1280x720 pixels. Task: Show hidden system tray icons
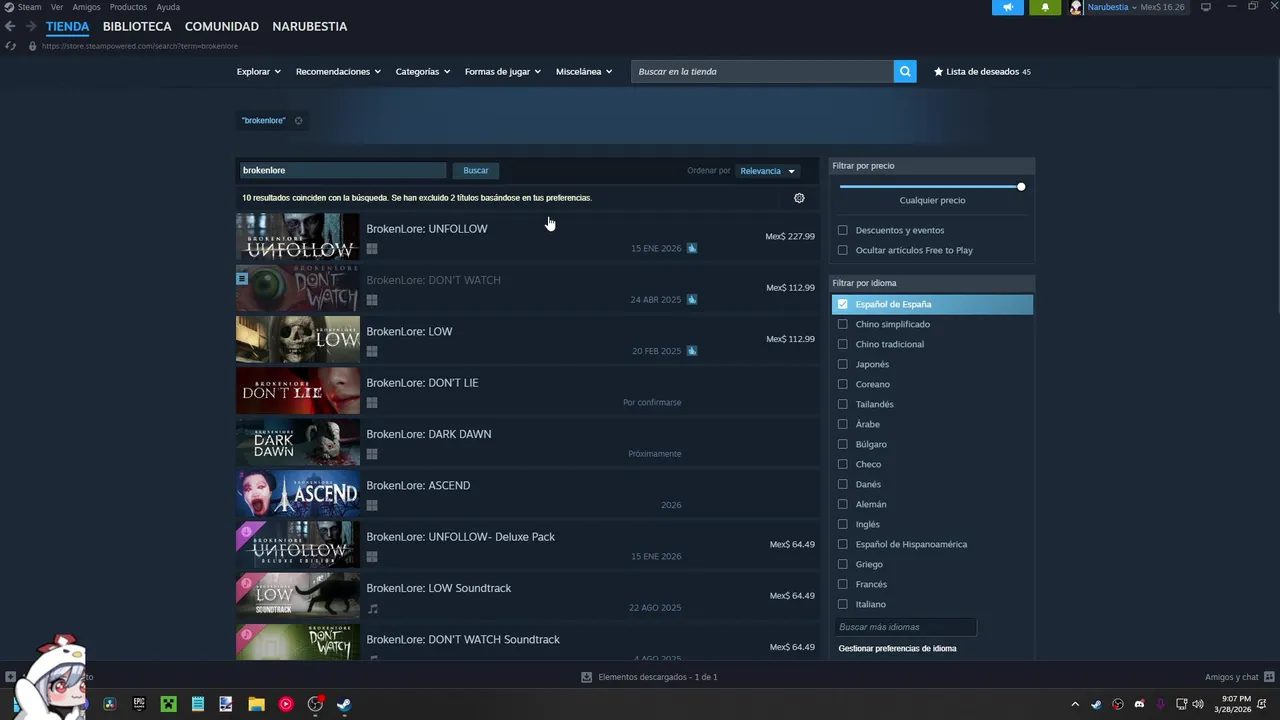(x=1075, y=704)
